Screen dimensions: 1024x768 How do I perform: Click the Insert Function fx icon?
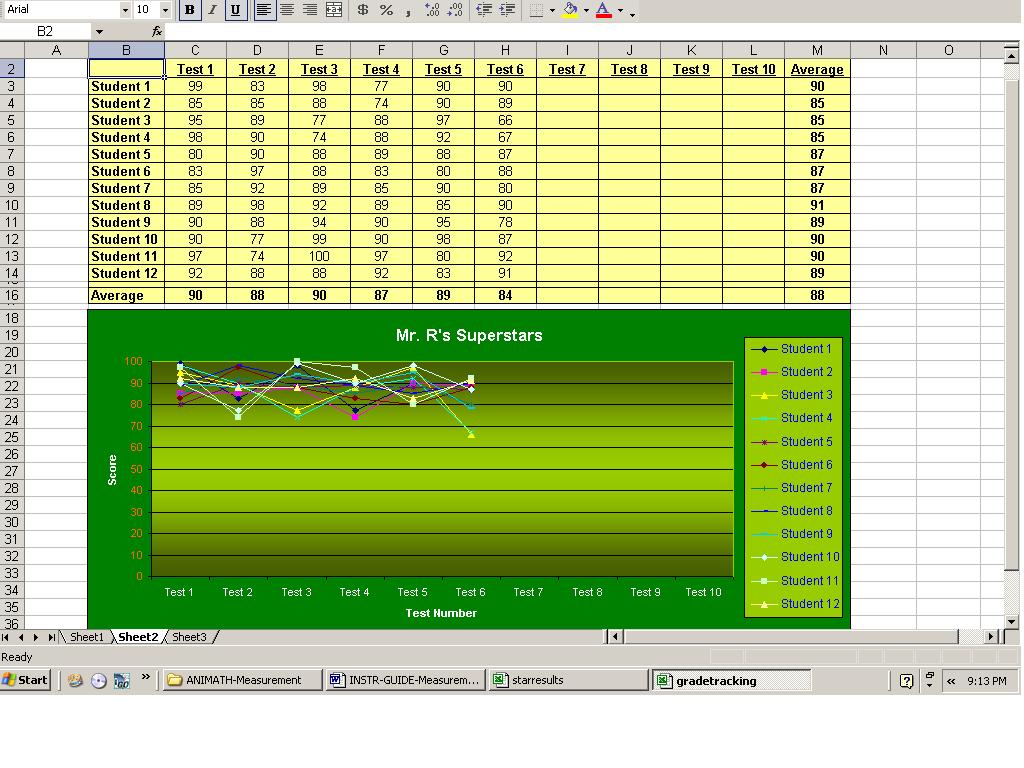point(157,31)
